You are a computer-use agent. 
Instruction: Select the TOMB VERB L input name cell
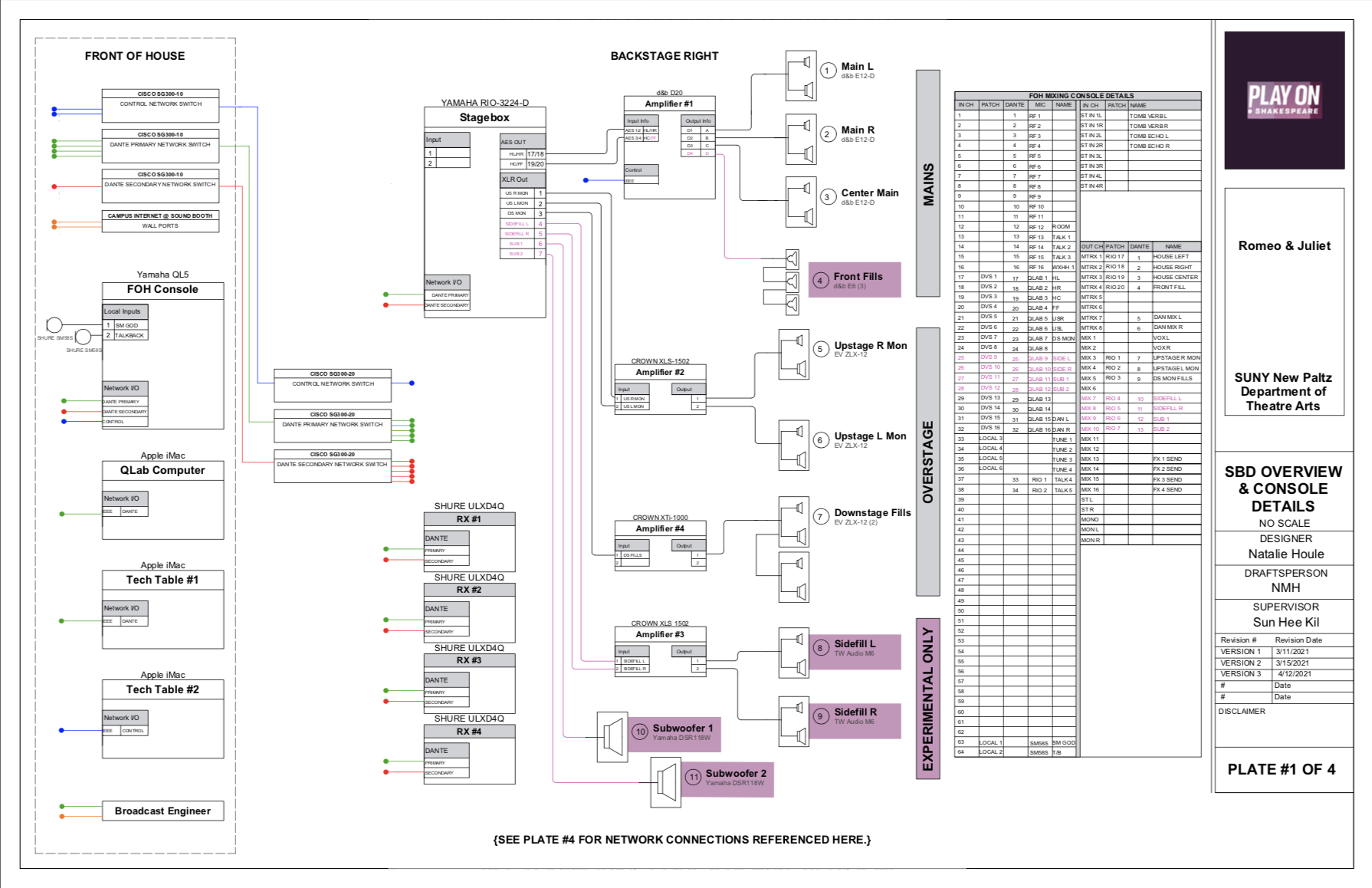point(1164,117)
